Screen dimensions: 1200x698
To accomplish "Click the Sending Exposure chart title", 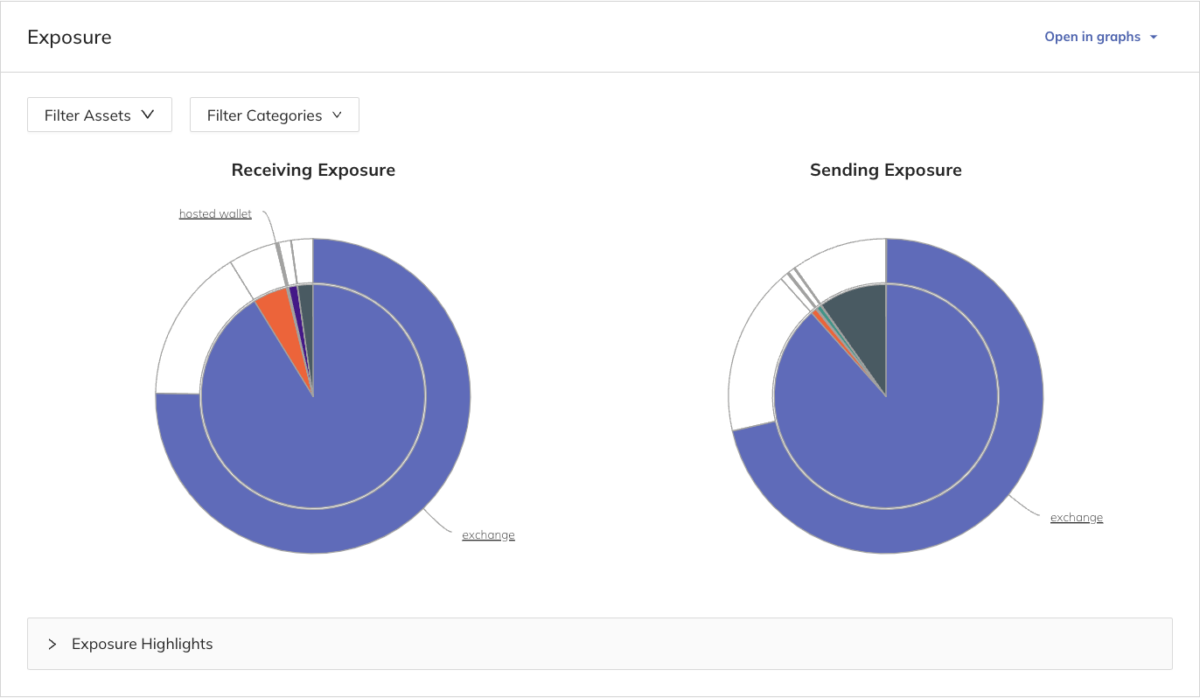I will pyautogui.click(x=886, y=170).
